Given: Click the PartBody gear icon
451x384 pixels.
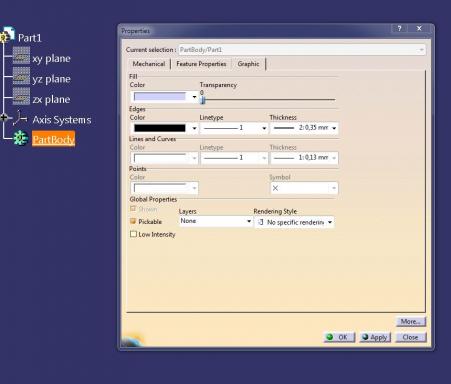Looking at the screenshot, I should pyautogui.click(x=20, y=138).
